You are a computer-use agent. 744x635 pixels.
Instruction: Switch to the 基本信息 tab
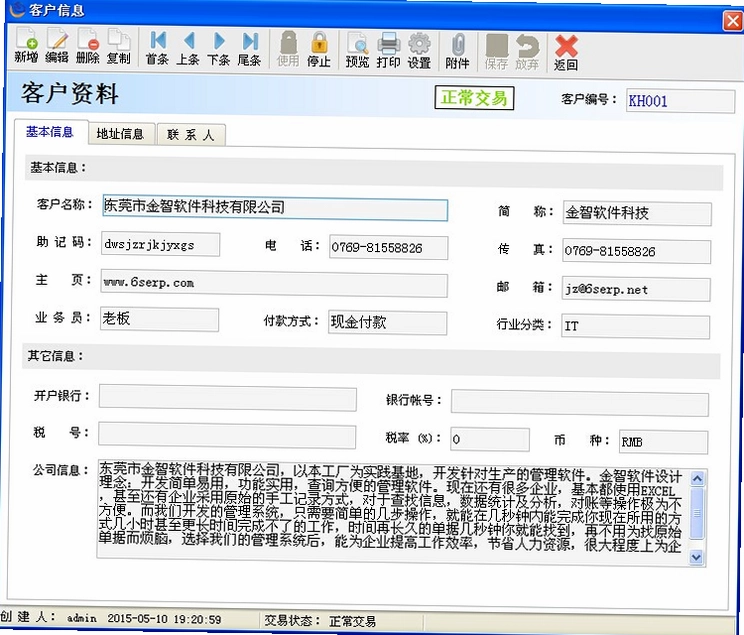[x=50, y=131]
